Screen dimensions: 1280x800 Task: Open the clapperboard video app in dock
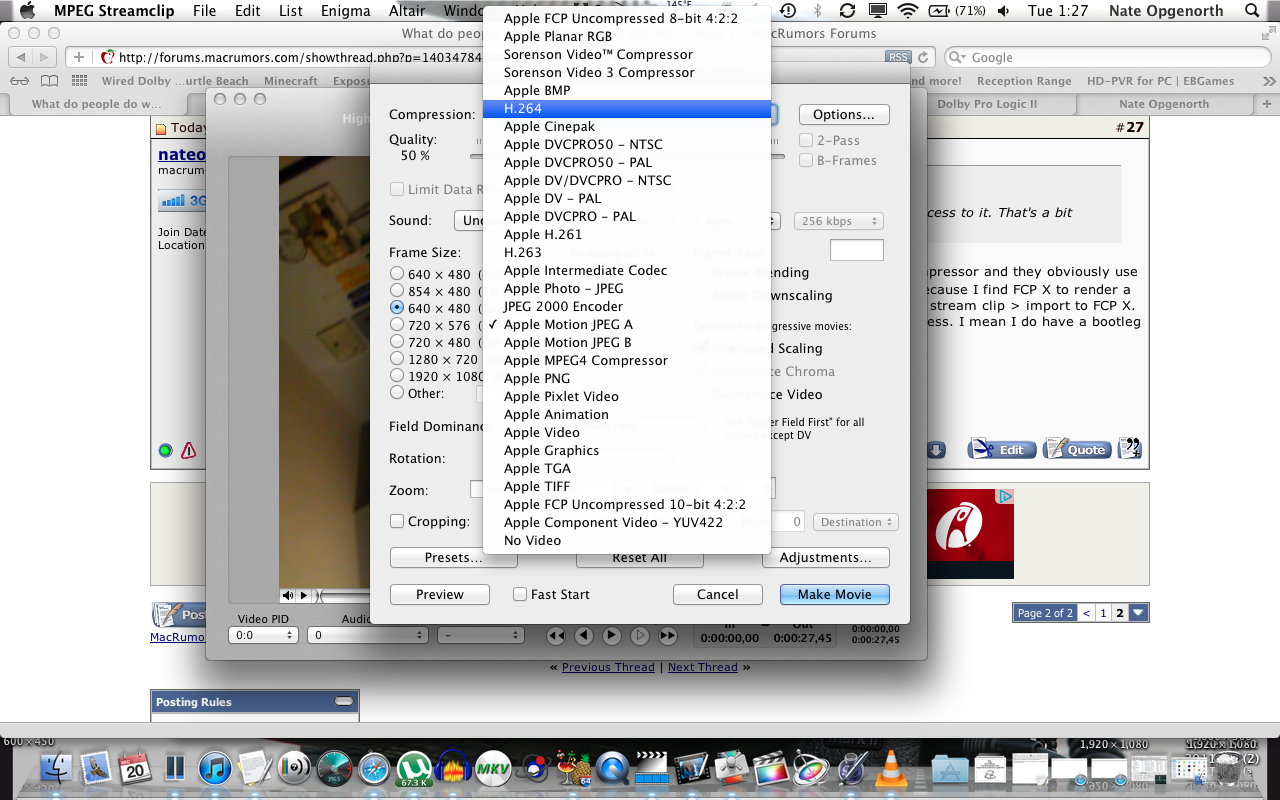[651, 769]
